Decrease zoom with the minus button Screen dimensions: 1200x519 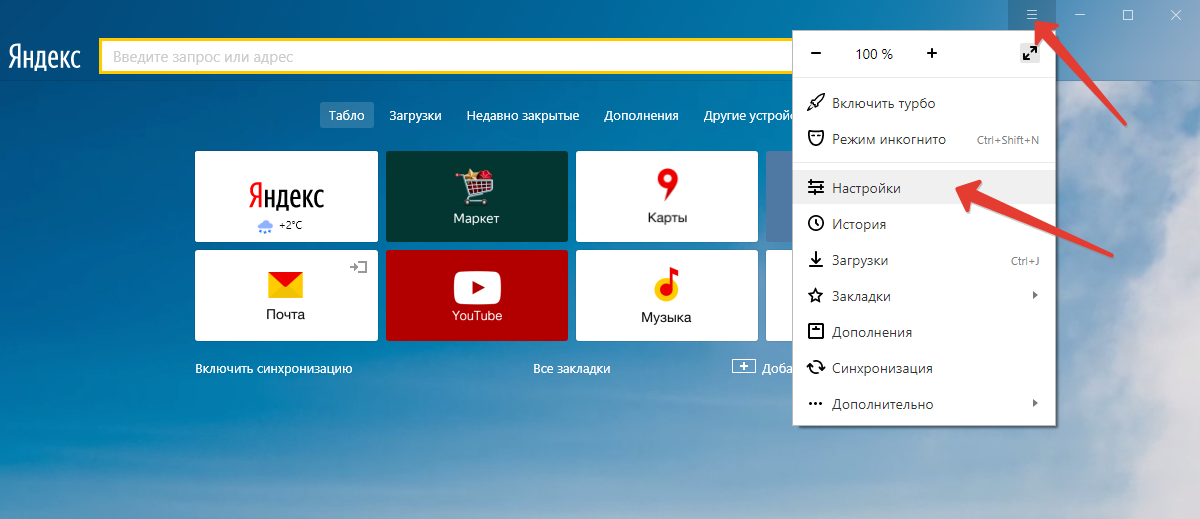(816, 54)
